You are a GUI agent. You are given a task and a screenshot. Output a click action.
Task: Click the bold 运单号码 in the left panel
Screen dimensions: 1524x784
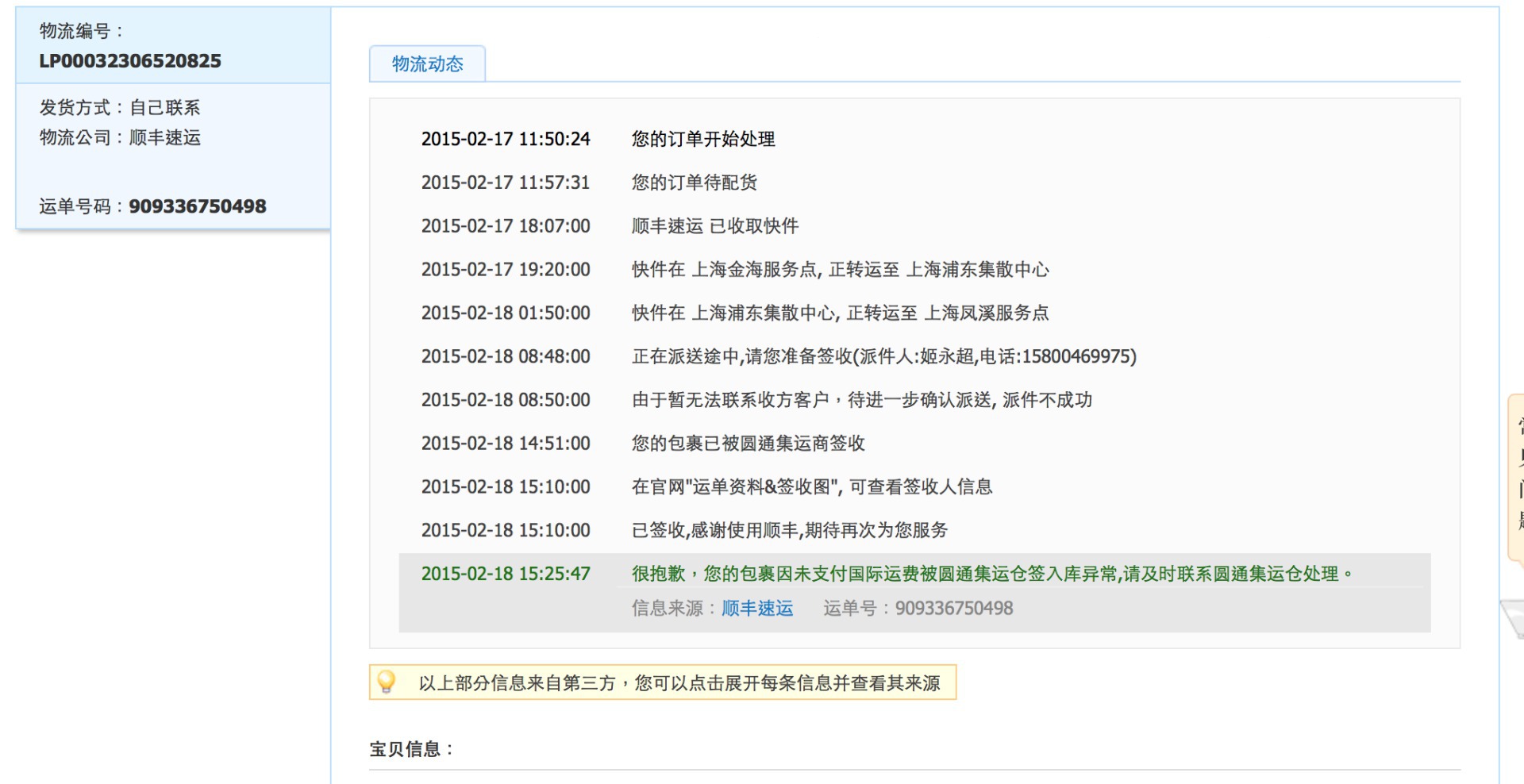coord(197,206)
